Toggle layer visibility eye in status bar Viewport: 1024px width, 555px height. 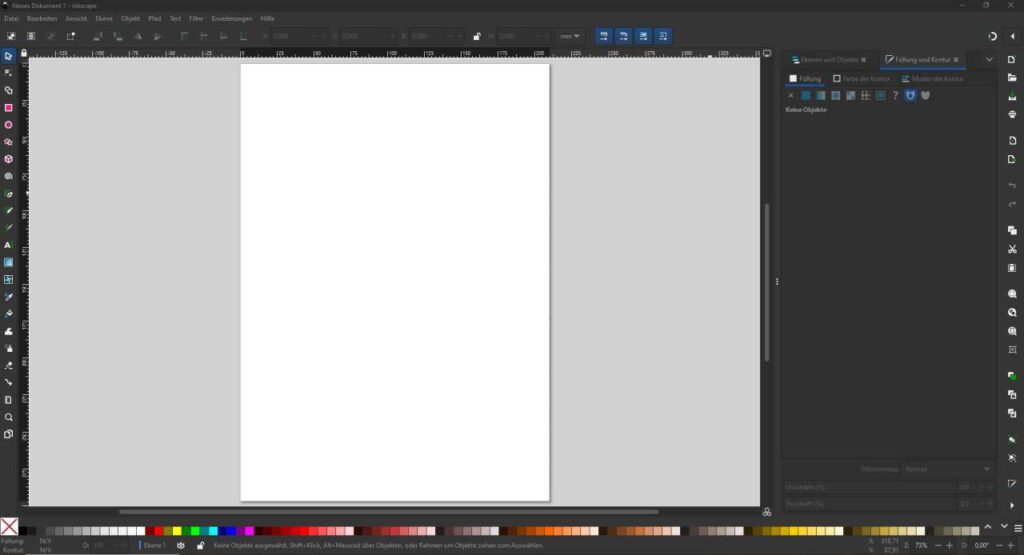pyautogui.click(x=181, y=545)
